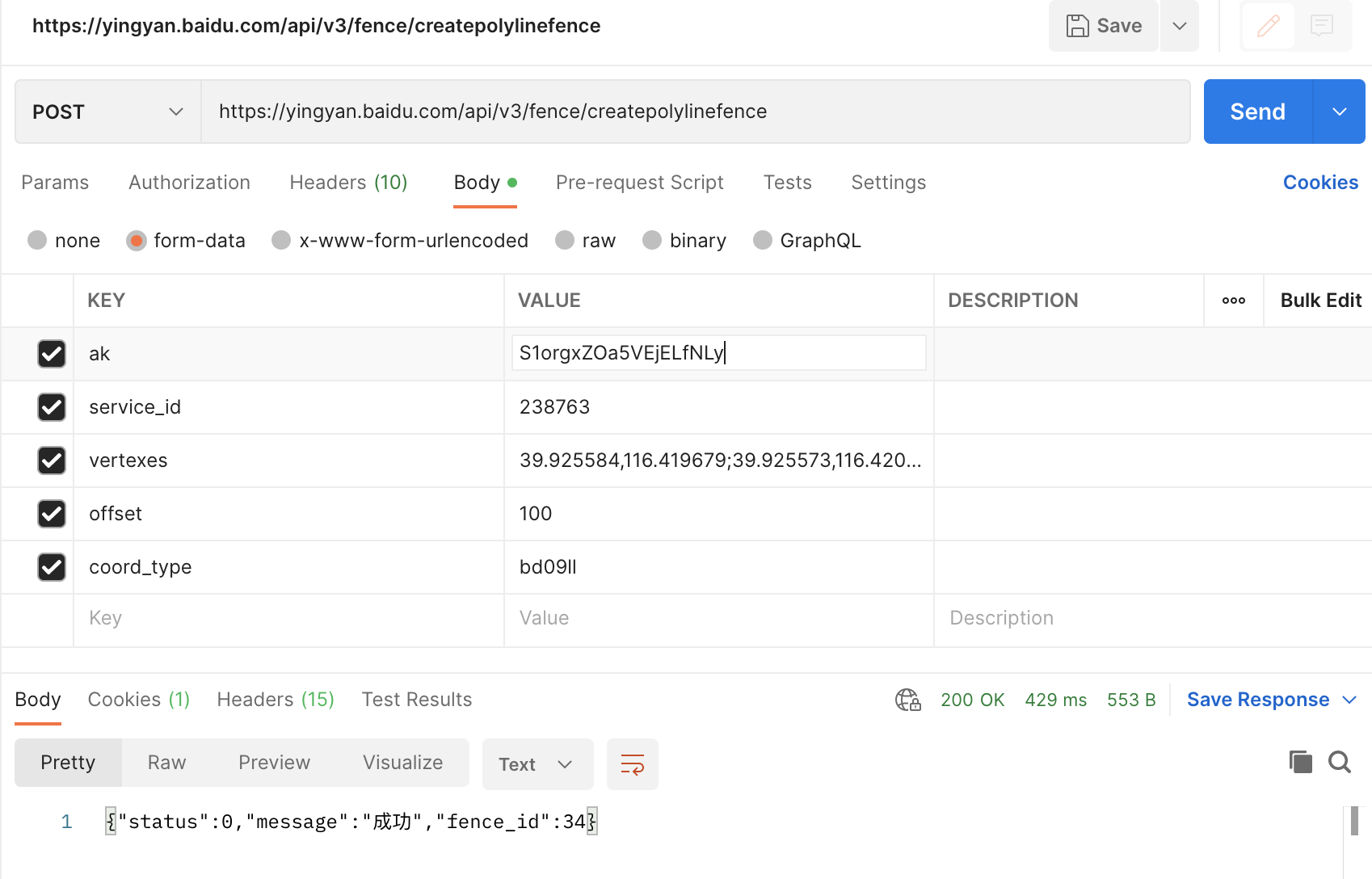Open the comments icon
The image size is (1372, 879).
click(x=1322, y=26)
